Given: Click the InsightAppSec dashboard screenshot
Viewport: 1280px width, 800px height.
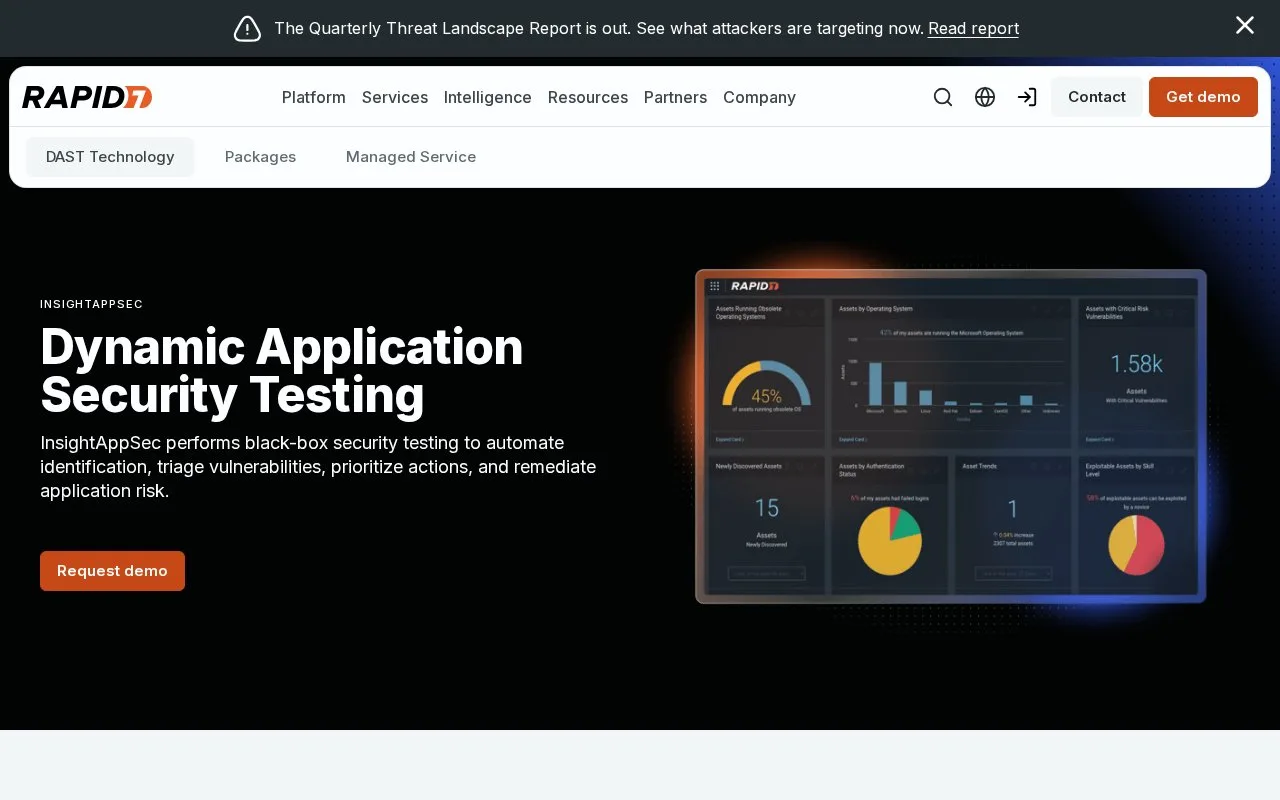Looking at the screenshot, I should click(x=951, y=436).
